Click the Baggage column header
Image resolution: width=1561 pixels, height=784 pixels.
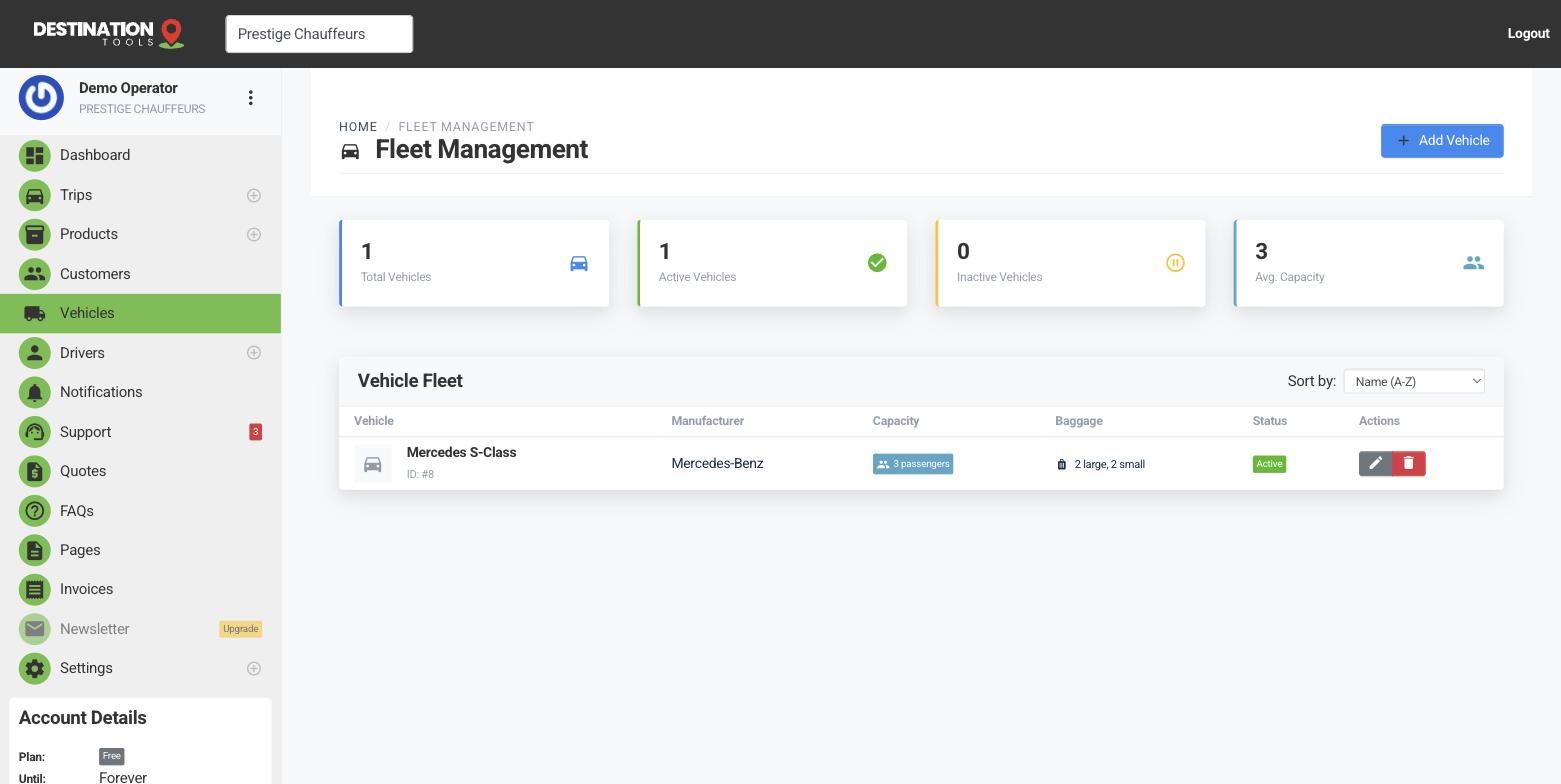1079,421
